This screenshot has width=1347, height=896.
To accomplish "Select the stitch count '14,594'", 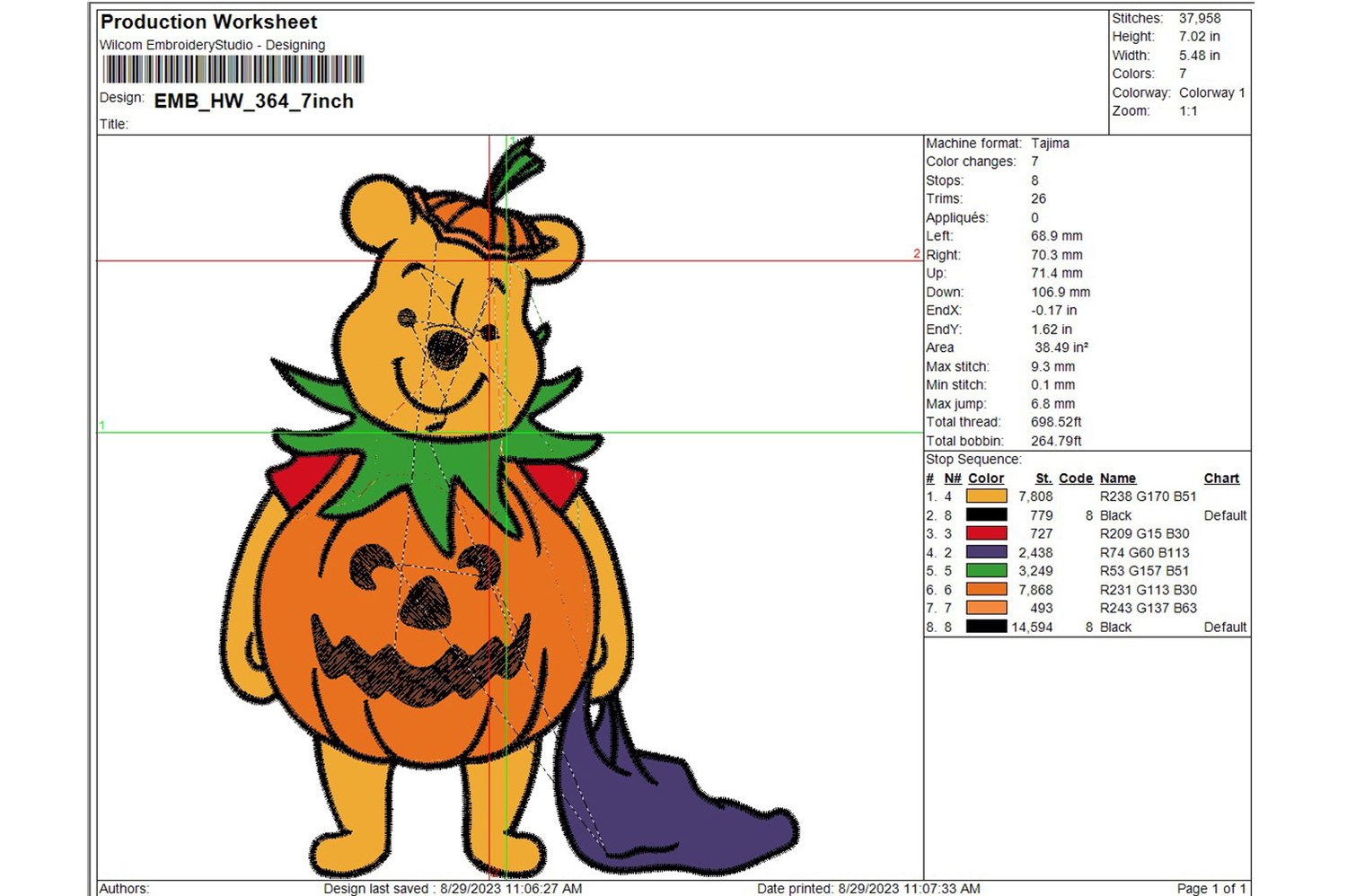I will tap(1032, 627).
